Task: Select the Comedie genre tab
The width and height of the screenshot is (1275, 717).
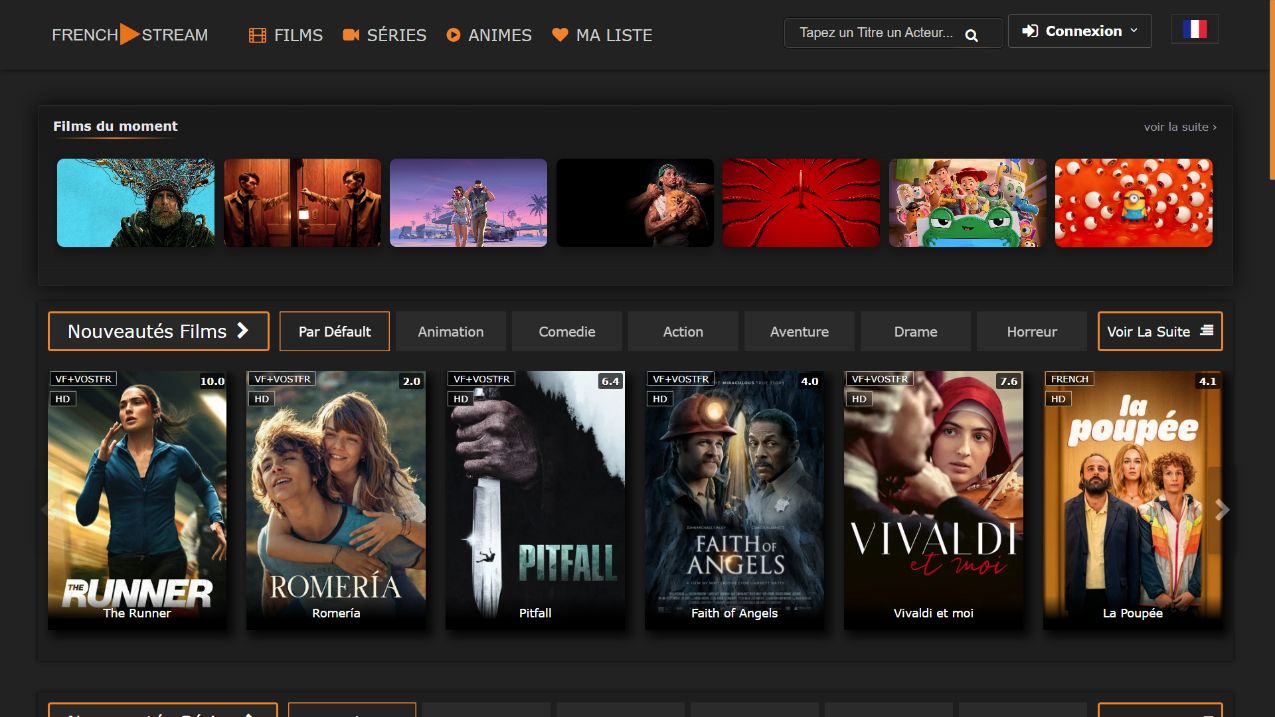Action: pyautogui.click(x=567, y=331)
